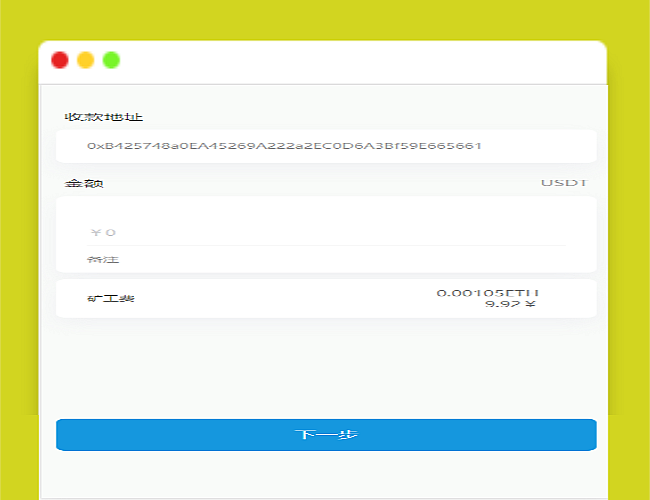This screenshot has height=500, width=650.
Task: Click the 0xB425 wallet address text
Action: 284,146
